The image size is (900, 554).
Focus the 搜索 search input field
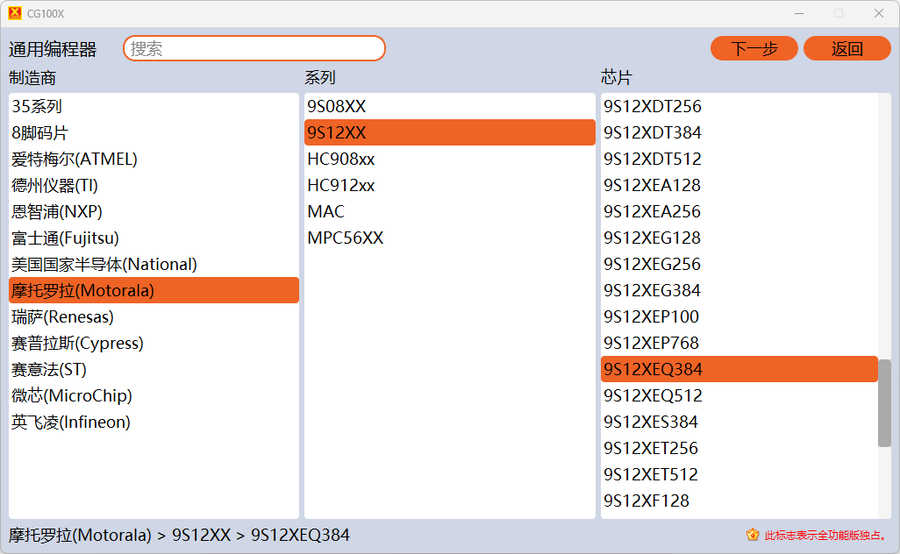point(254,48)
